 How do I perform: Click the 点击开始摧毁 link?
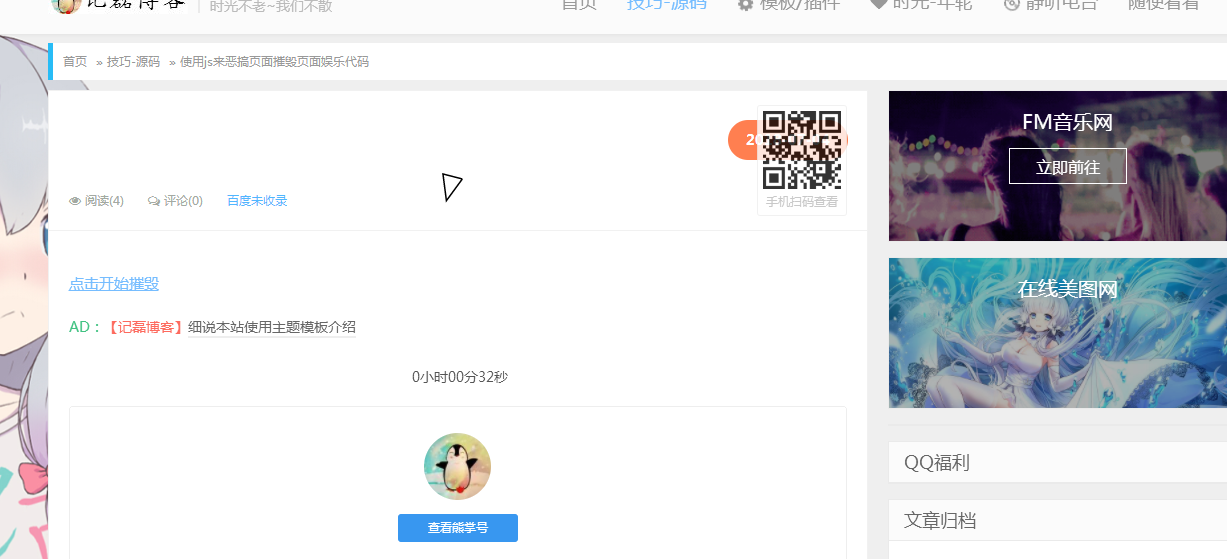(x=114, y=284)
